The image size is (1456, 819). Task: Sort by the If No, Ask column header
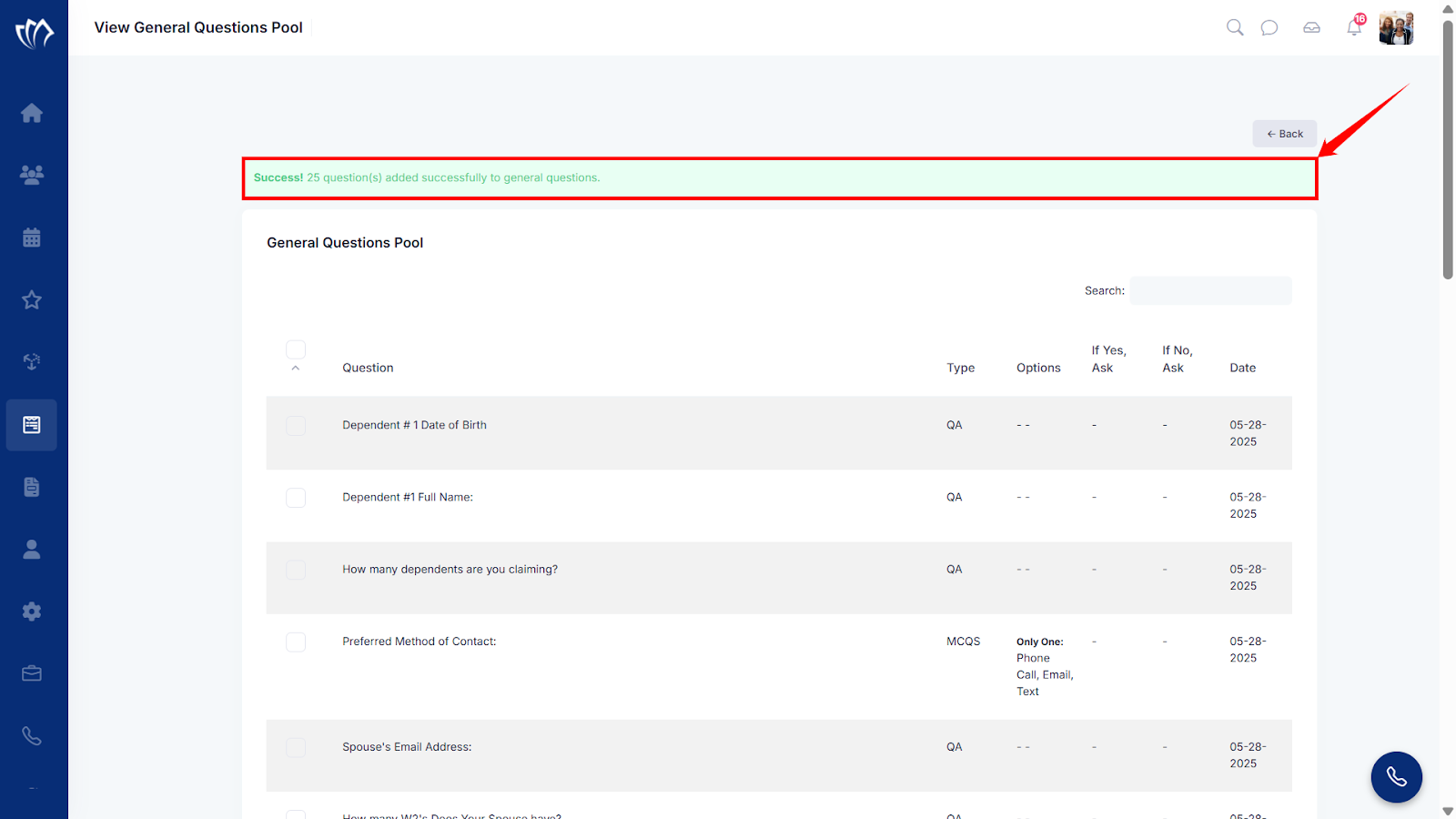coord(1177,359)
